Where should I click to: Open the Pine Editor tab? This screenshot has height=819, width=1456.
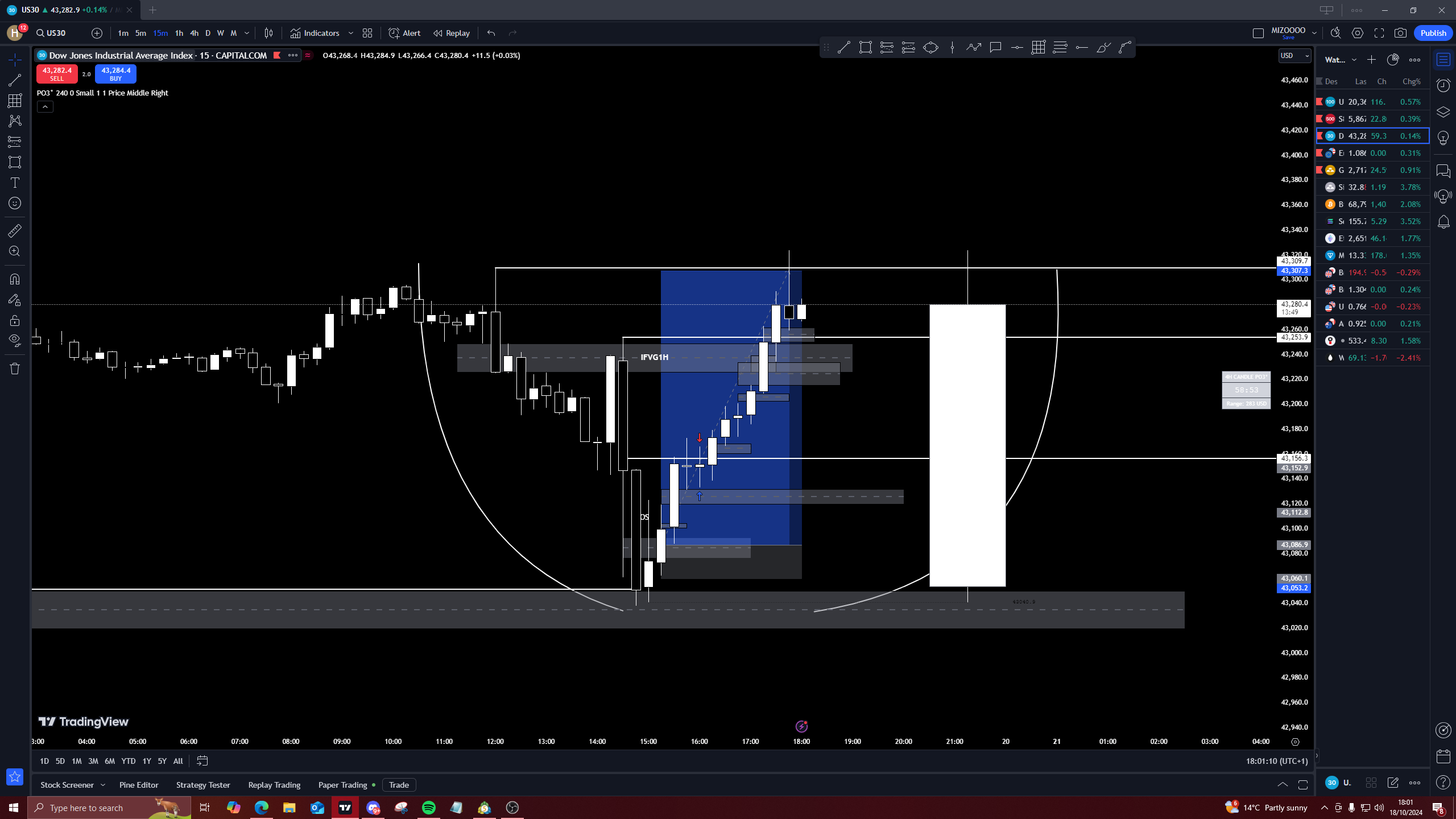tap(139, 785)
